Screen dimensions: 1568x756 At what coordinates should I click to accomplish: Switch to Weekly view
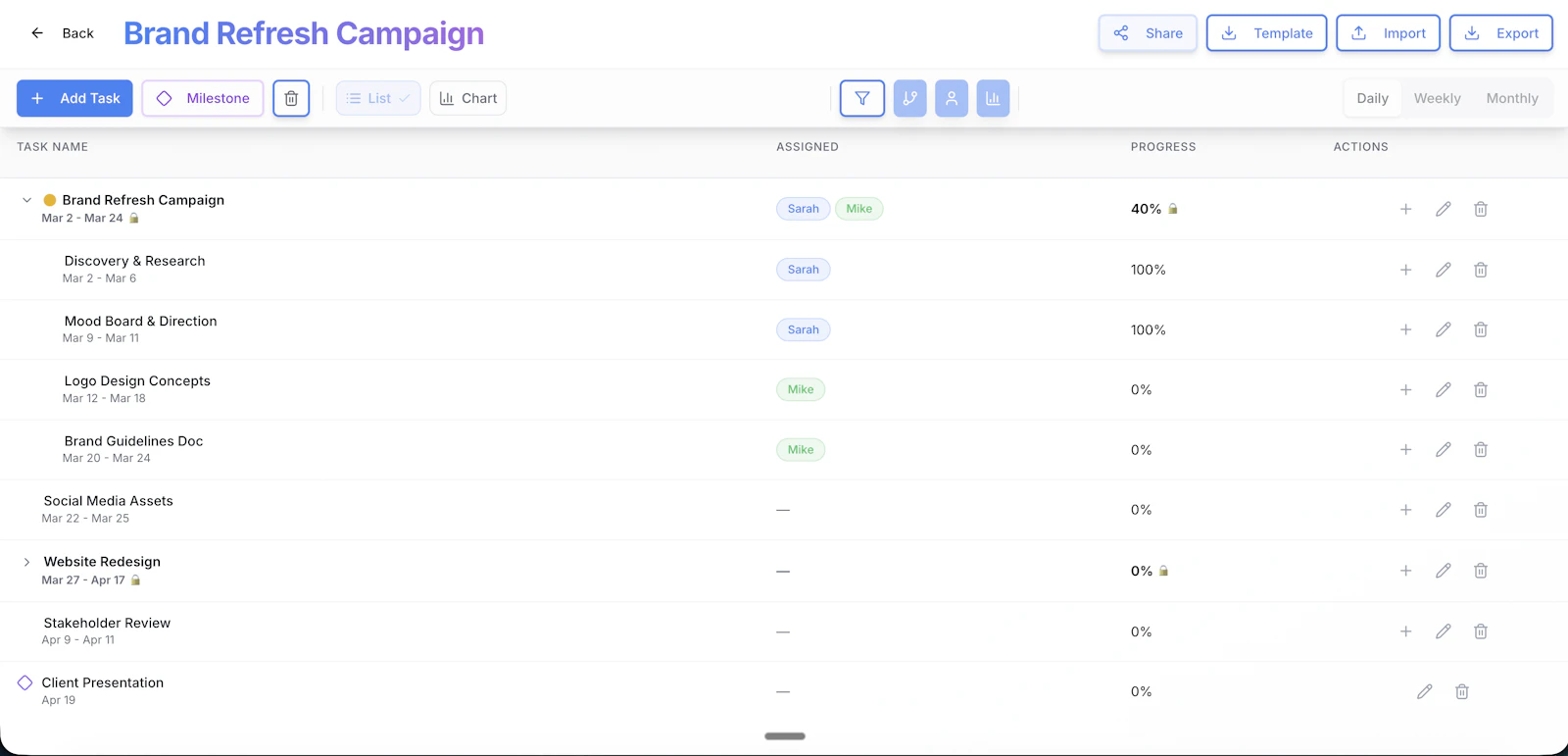click(x=1437, y=98)
